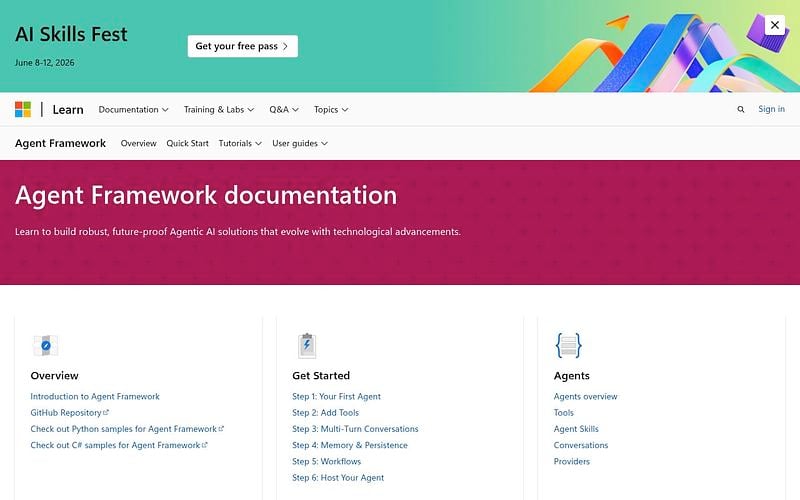Viewport: 800px width, 500px height.
Task: Click Get your free pass button
Action: click(x=242, y=46)
